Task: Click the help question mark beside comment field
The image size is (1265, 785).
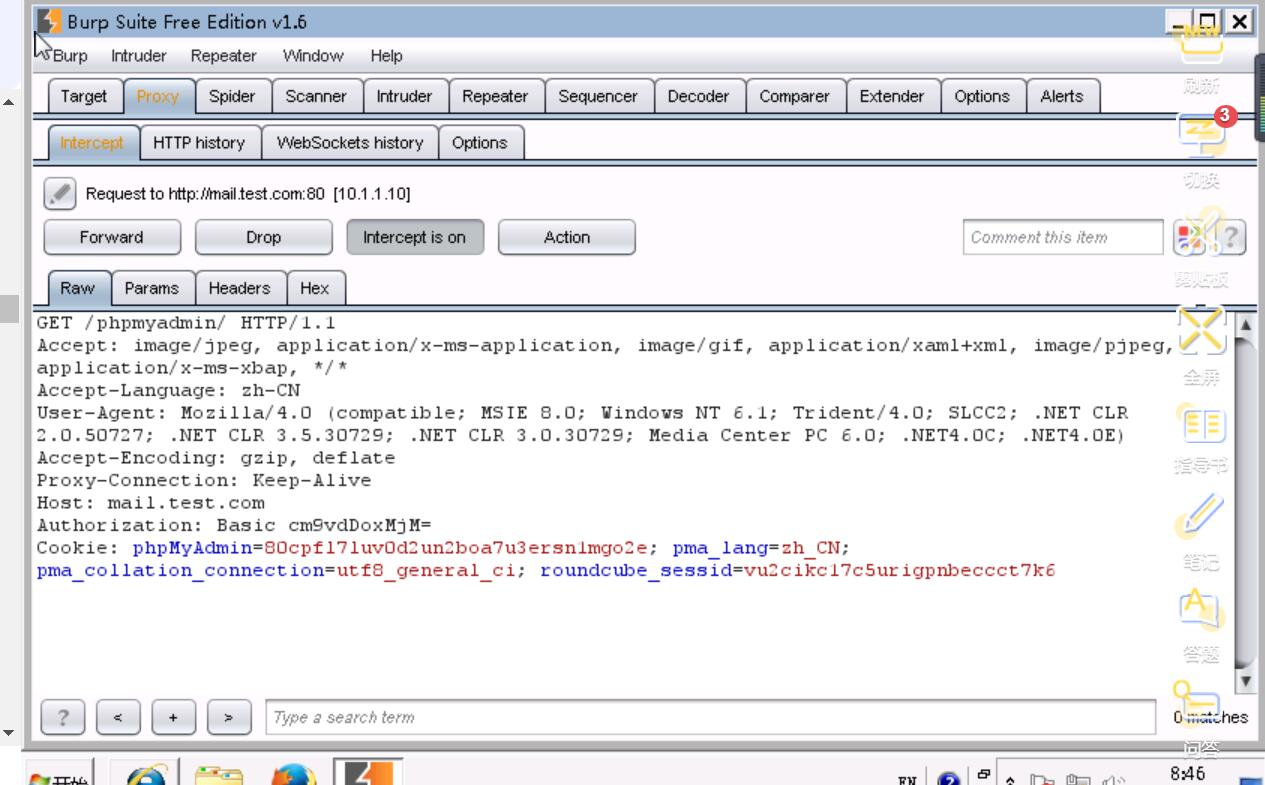Action: 1230,238
